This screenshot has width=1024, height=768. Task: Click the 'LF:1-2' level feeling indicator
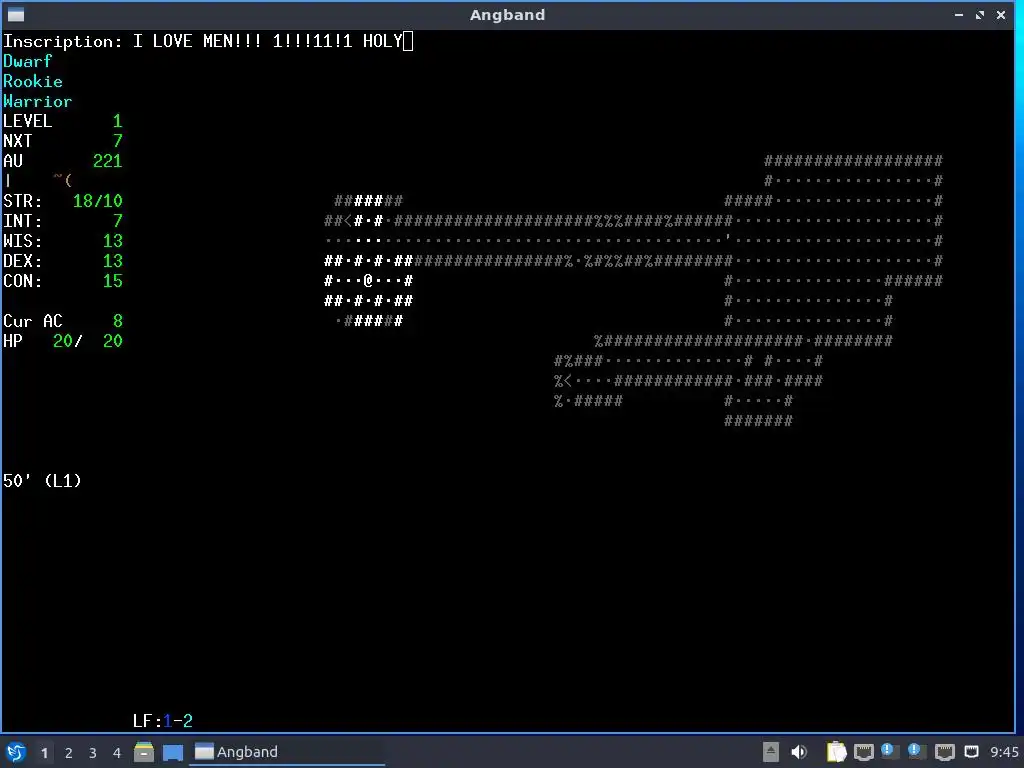point(163,721)
